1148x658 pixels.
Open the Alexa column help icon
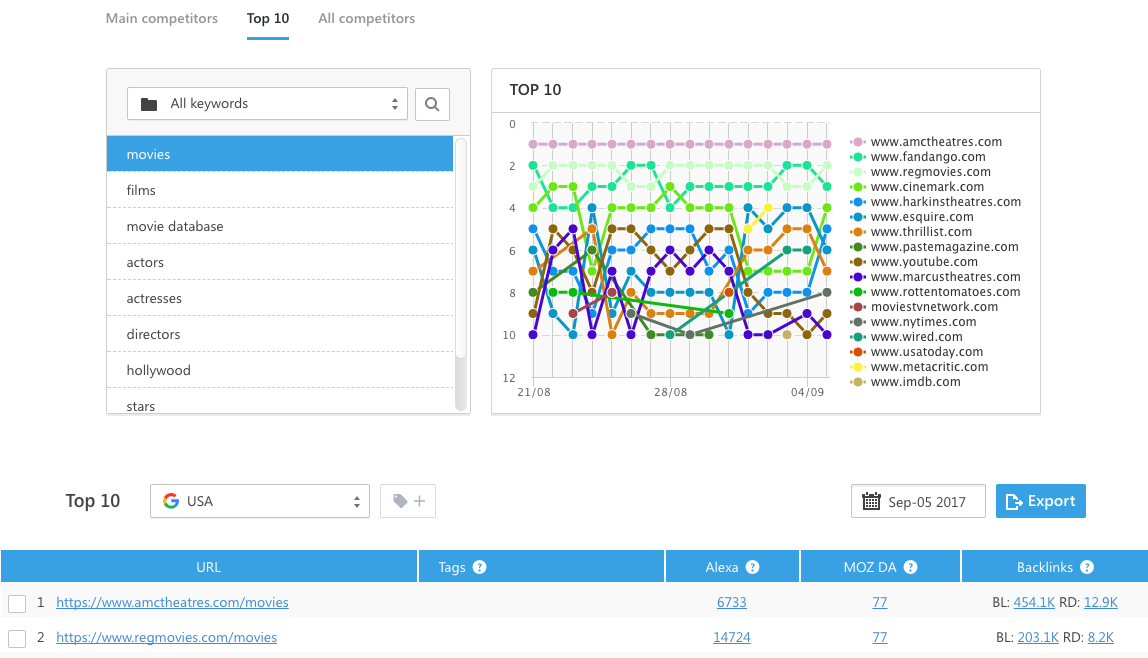pos(753,567)
